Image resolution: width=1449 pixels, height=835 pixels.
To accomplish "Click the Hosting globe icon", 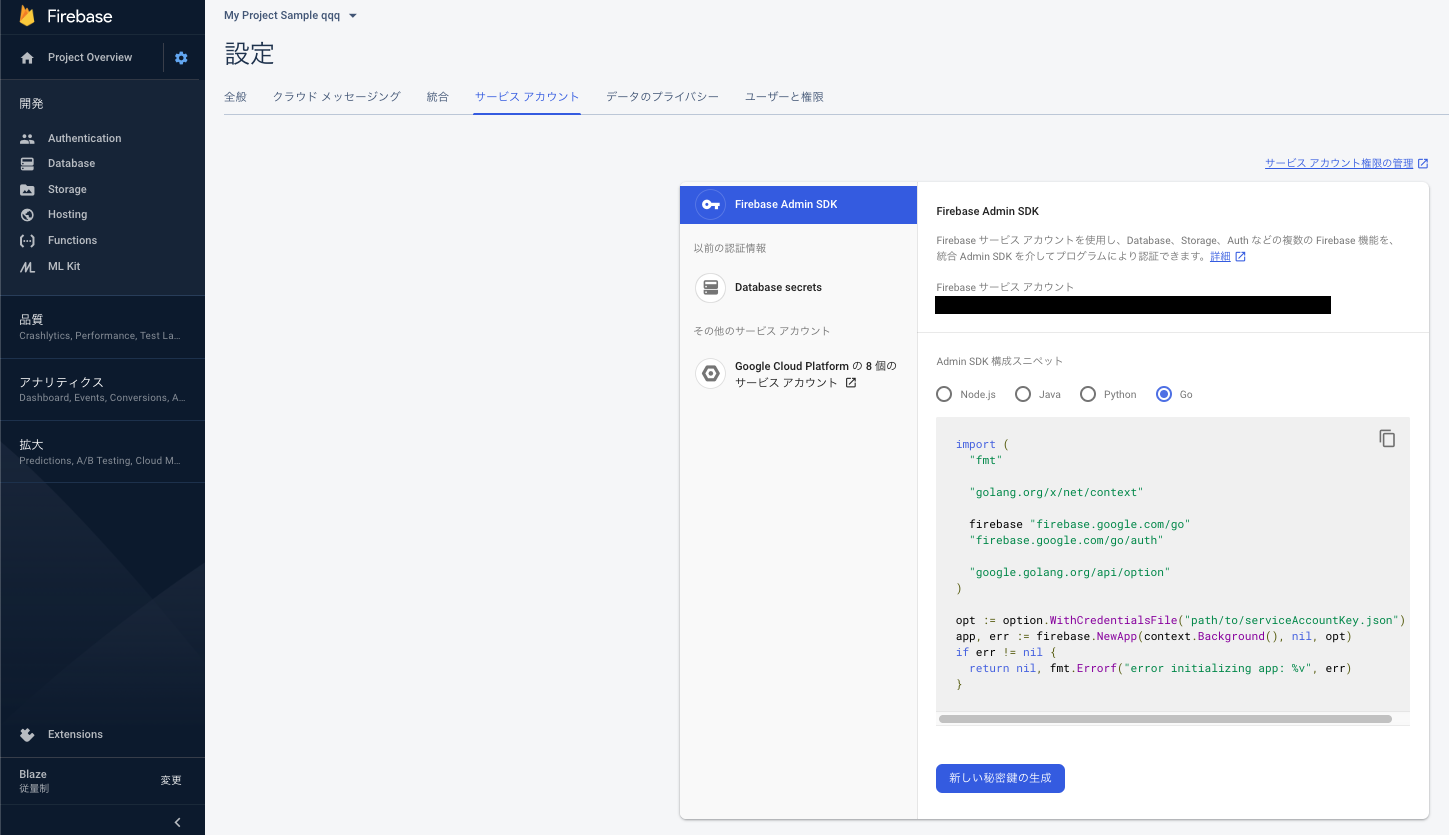I will coord(27,215).
